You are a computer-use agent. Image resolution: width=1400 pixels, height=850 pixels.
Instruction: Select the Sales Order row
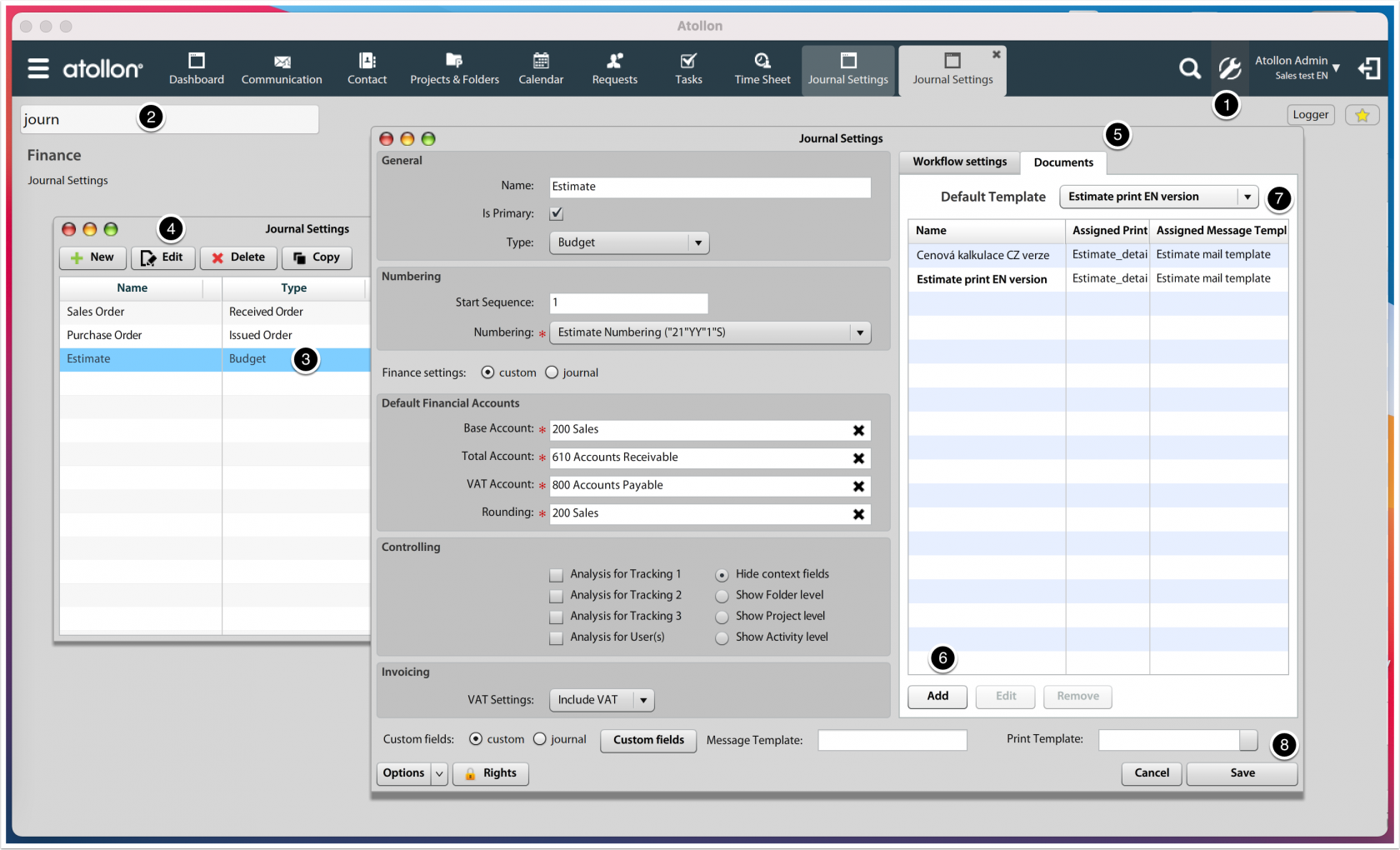point(214,312)
